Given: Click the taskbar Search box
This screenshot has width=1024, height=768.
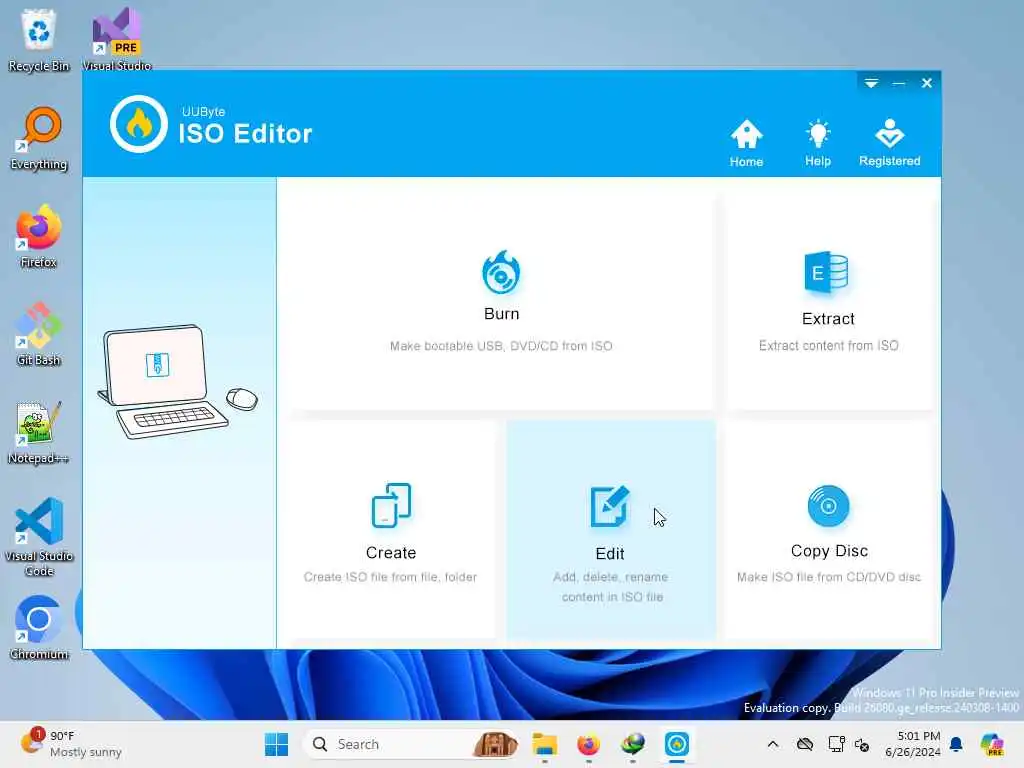Looking at the screenshot, I should pyautogui.click(x=413, y=744).
